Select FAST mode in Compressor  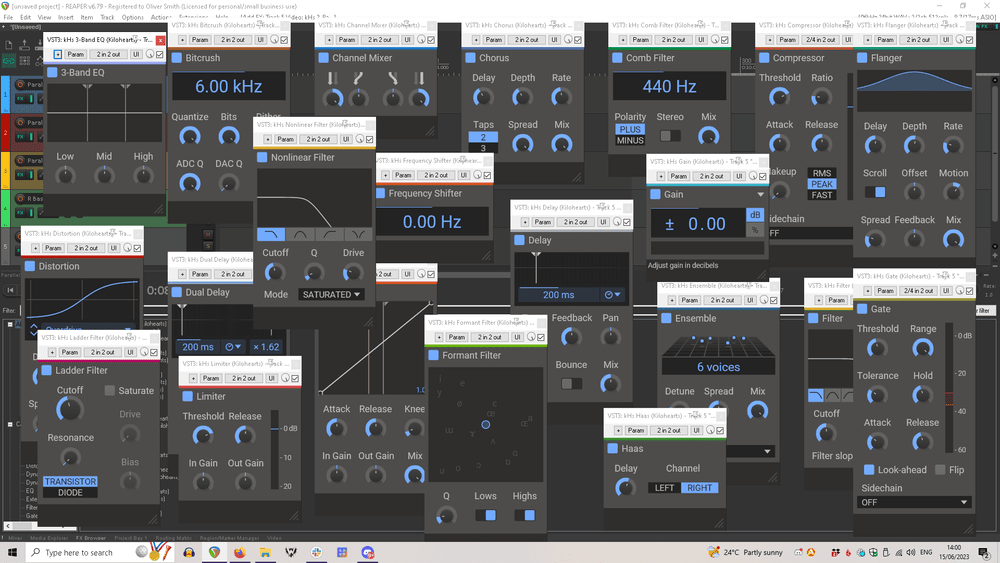coord(822,195)
